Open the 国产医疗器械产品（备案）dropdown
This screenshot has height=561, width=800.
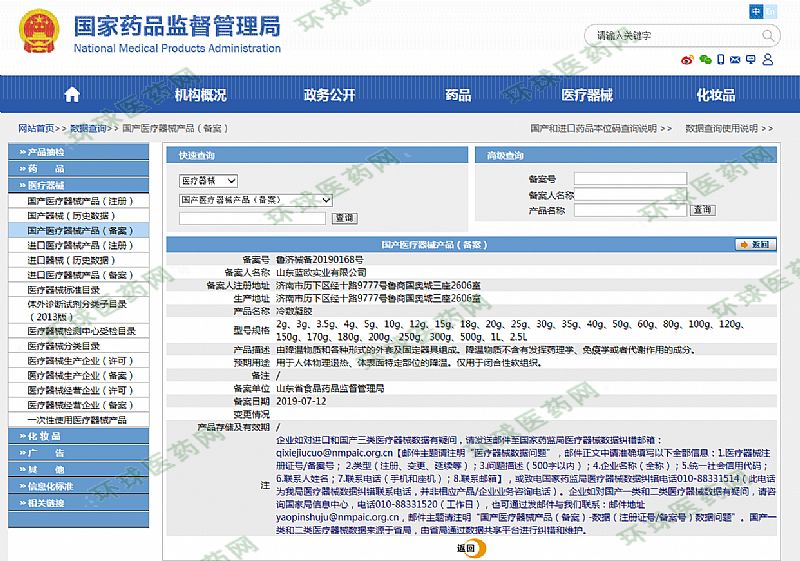click(x=253, y=199)
